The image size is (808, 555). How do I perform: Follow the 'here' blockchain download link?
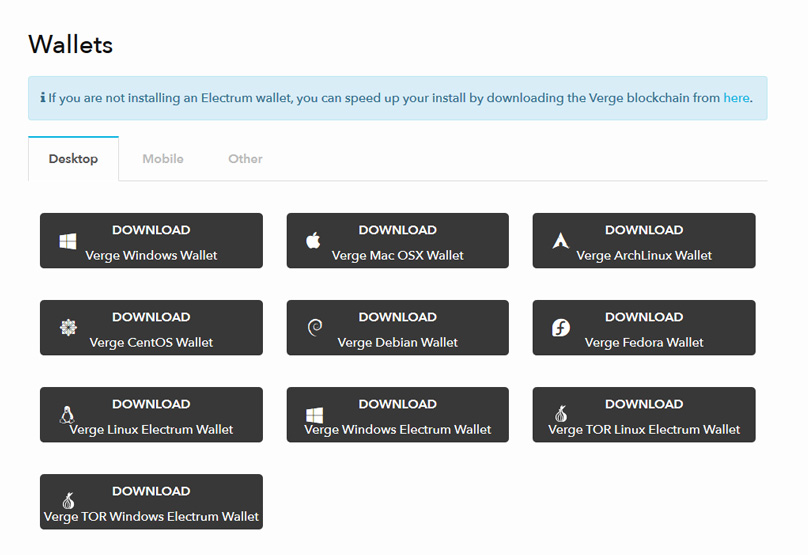[x=736, y=98]
